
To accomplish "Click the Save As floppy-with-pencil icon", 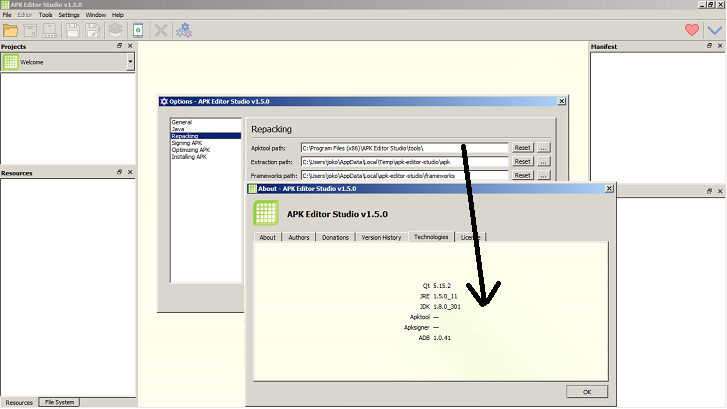I will (93, 31).
